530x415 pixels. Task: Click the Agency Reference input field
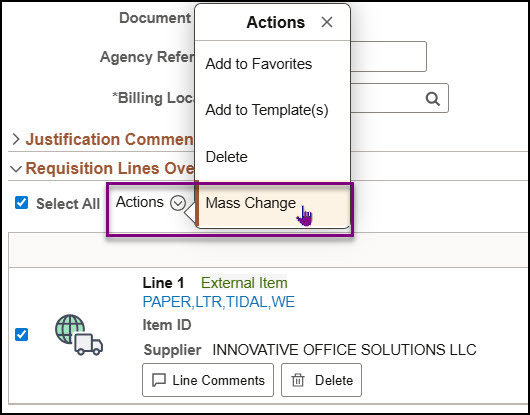[x=388, y=57]
